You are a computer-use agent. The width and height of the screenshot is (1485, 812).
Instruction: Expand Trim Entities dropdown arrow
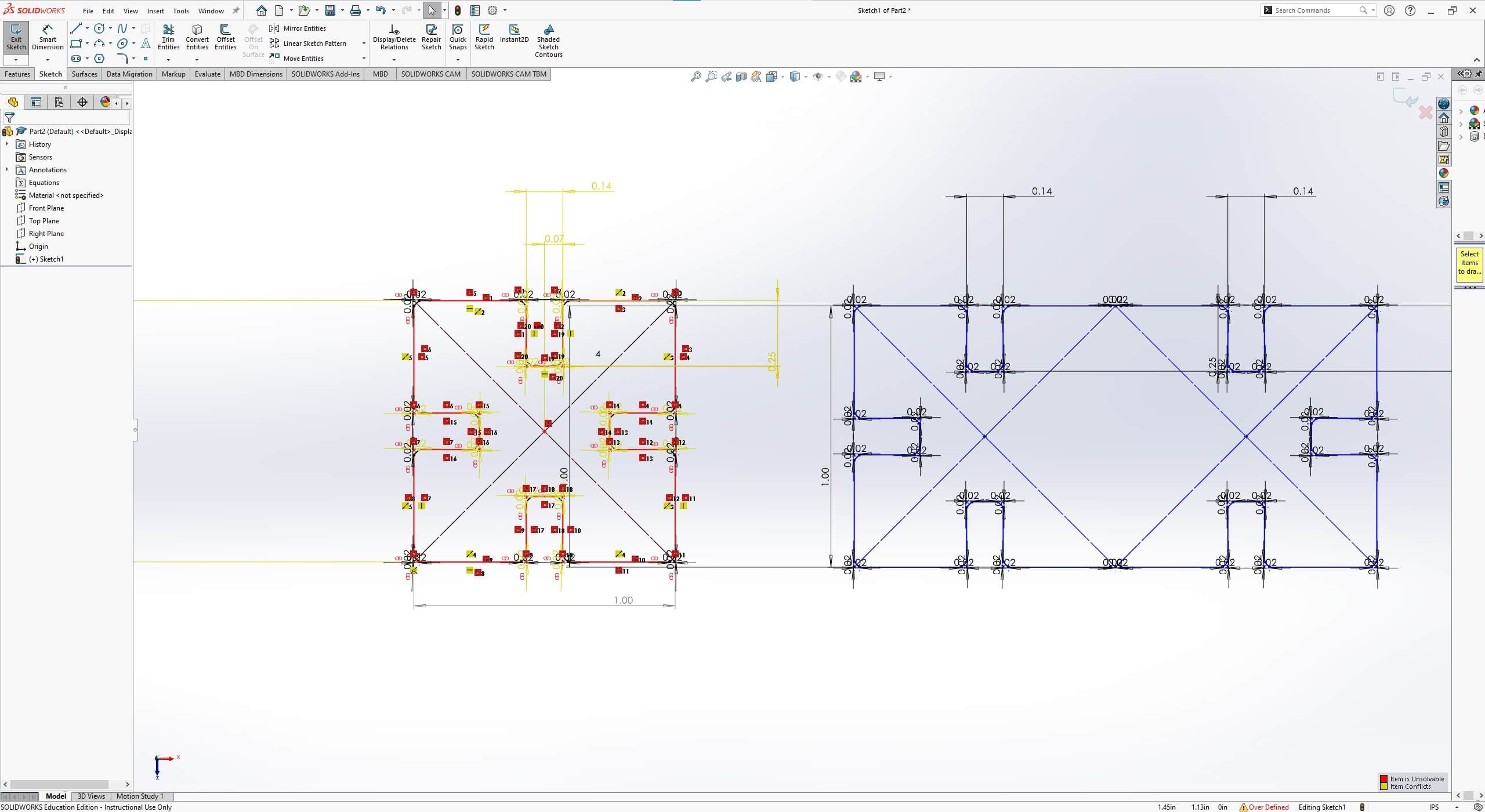point(168,60)
